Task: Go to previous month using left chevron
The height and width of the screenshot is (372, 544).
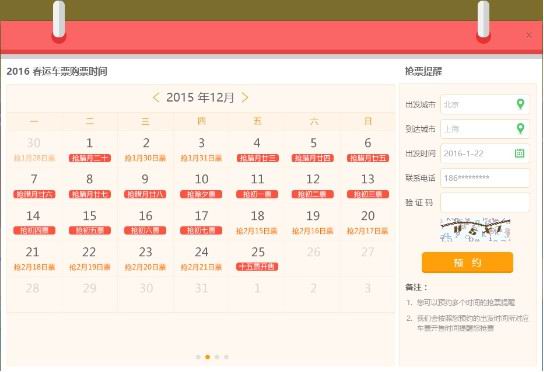Action: (x=156, y=98)
